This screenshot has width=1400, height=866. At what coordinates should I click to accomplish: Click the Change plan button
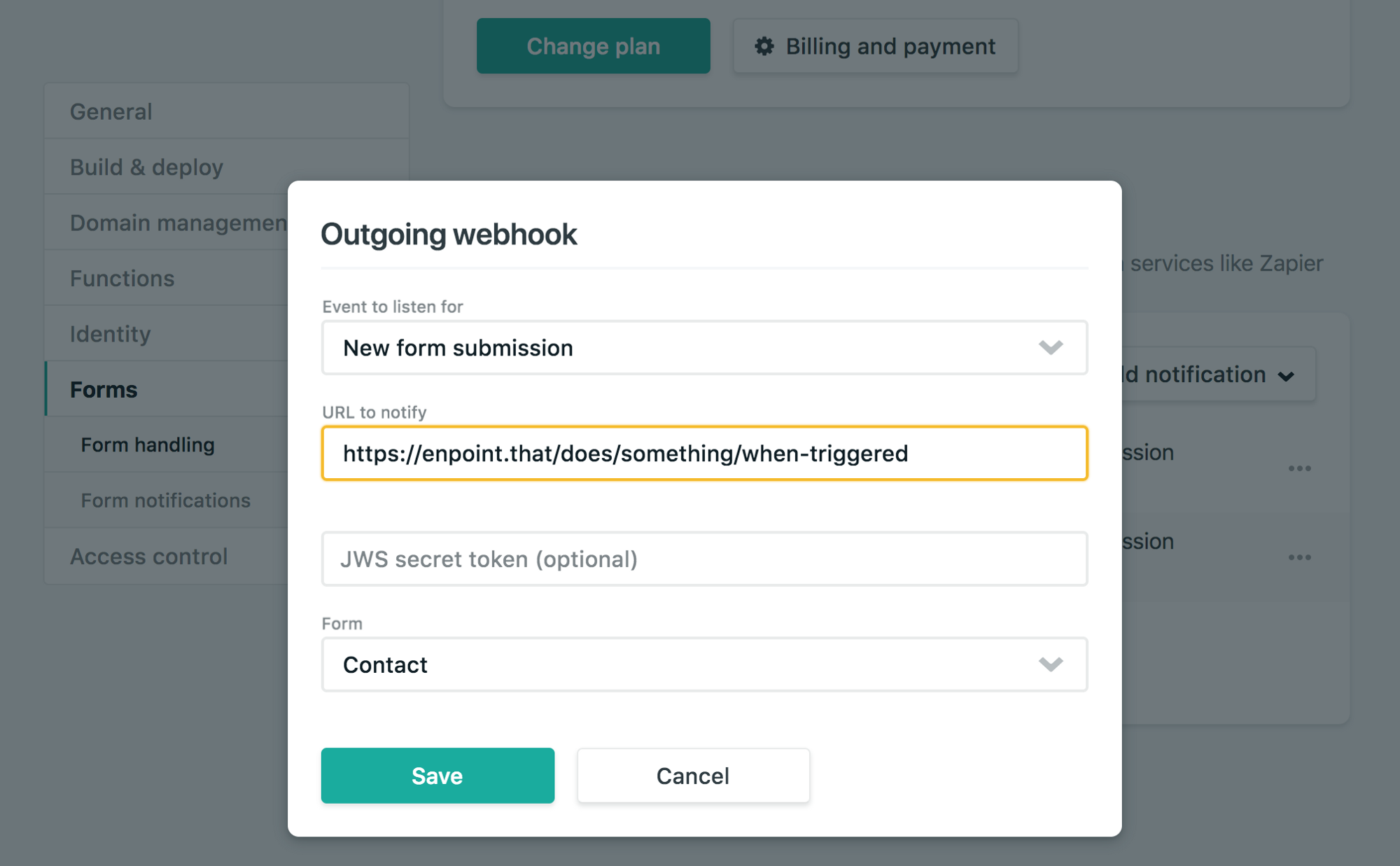pos(592,46)
